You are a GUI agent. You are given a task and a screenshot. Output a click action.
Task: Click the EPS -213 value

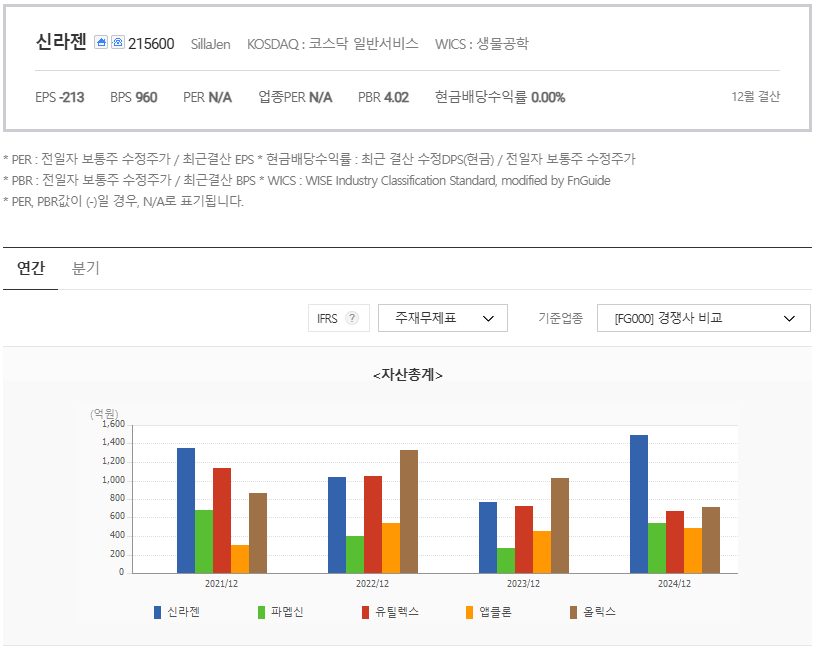point(60,97)
